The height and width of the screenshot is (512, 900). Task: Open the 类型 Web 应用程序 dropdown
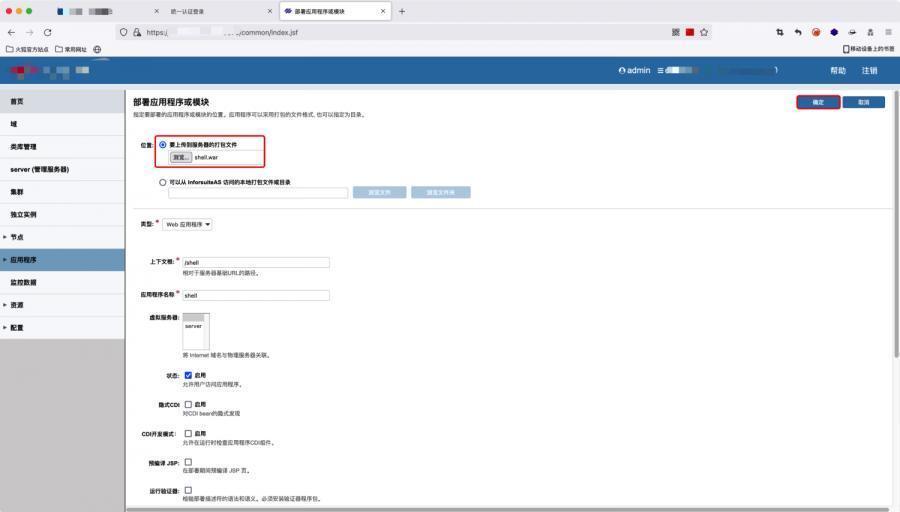click(188, 225)
